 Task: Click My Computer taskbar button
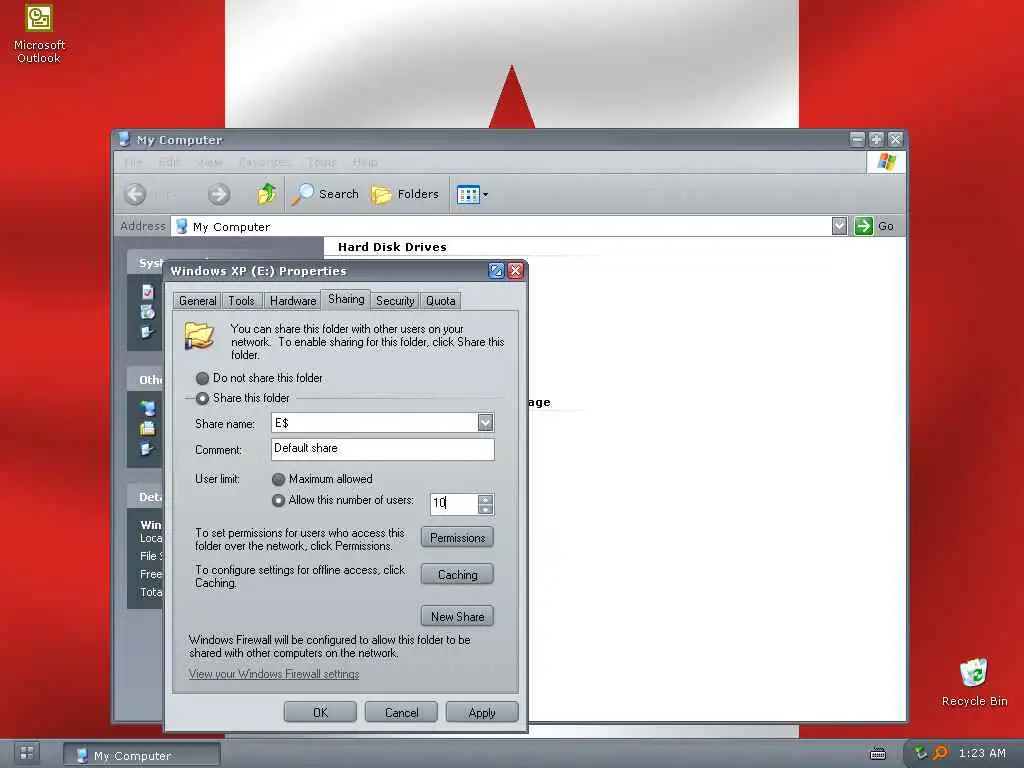[142, 755]
